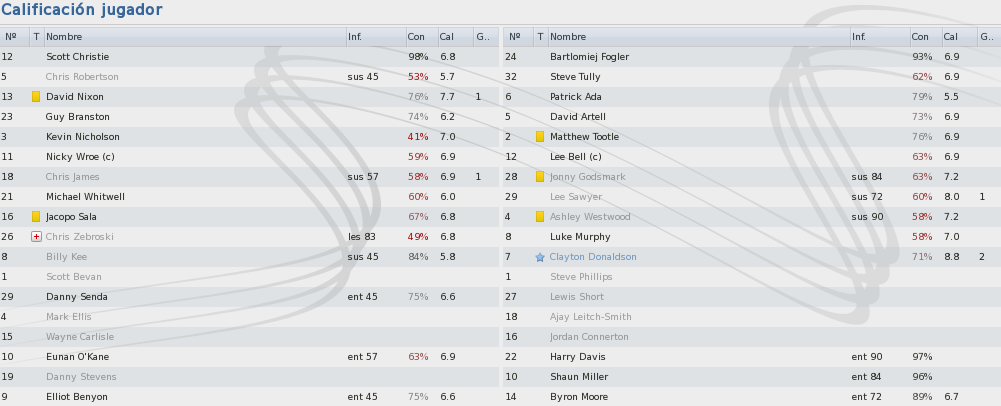Image resolution: width=1001 pixels, height=406 pixels.
Task: Select Kevin Nicholson's row
Action: [249, 137]
